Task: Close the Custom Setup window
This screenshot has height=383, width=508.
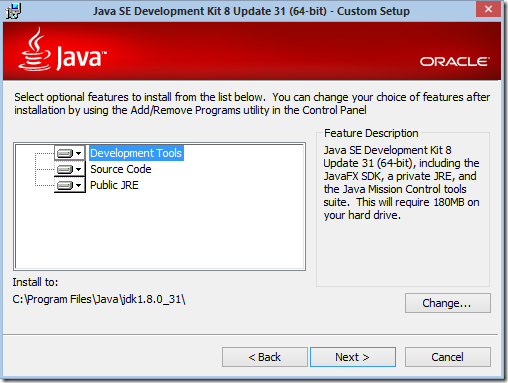Action: [x=488, y=9]
